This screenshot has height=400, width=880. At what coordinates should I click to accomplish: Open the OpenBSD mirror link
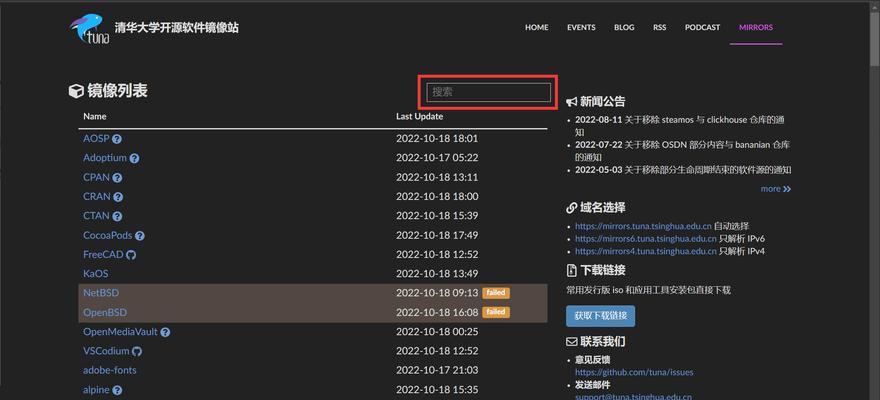click(105, 312)
